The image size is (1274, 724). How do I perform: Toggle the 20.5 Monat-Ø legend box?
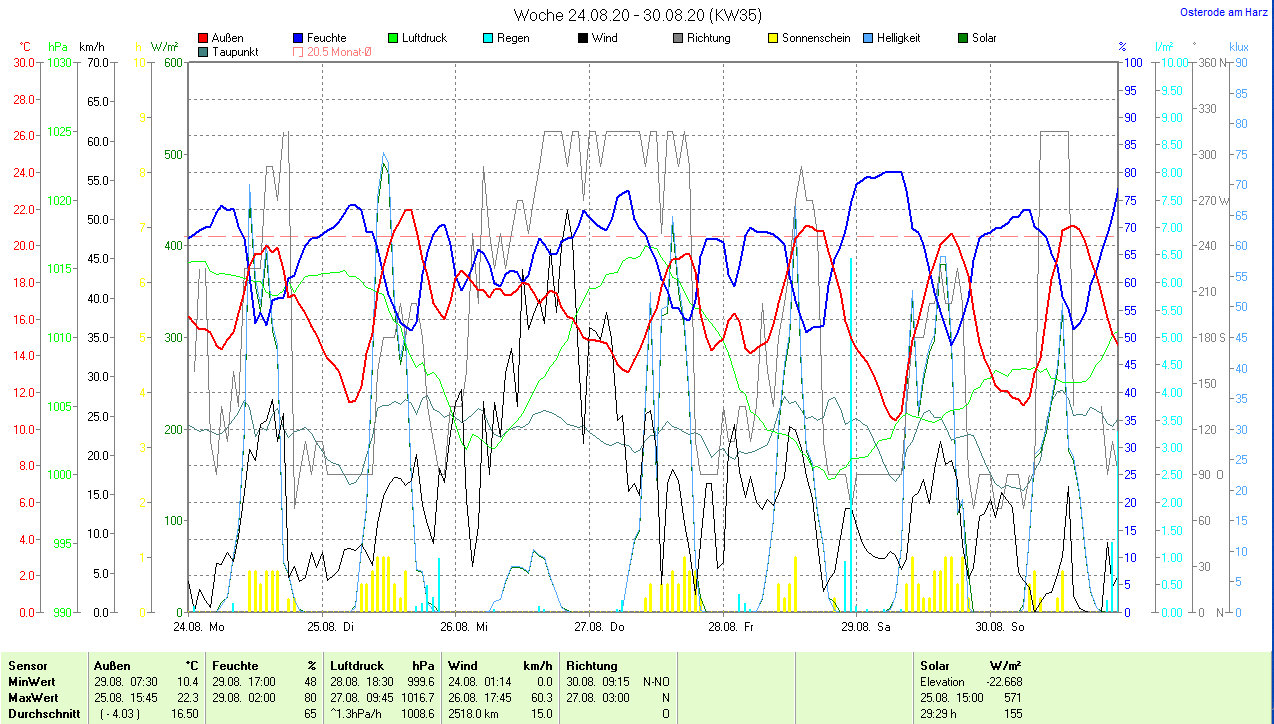click(299, 52)
